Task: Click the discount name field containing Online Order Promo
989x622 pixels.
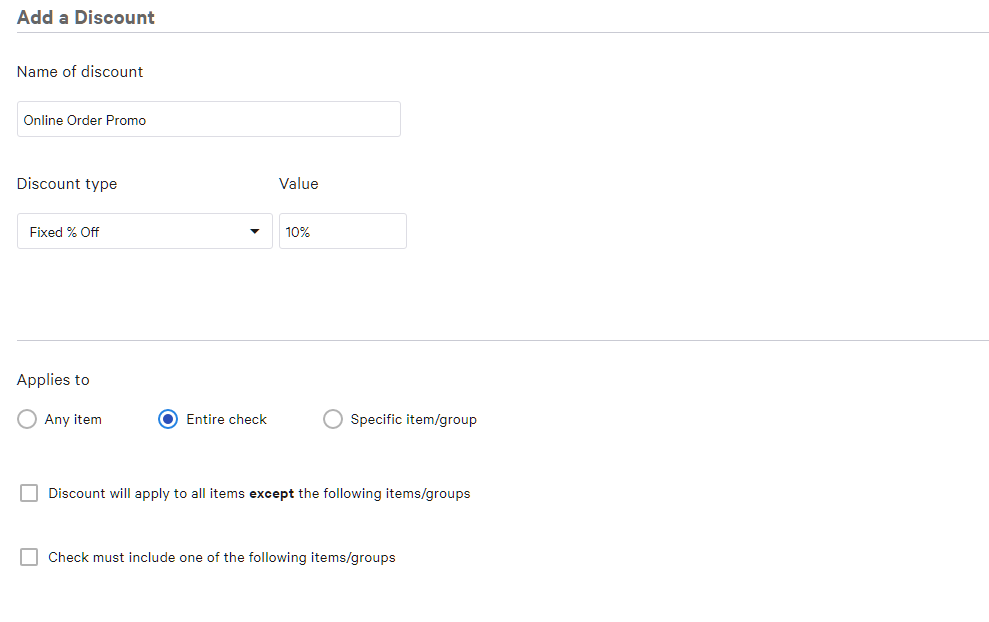Action: click(x=209, y=119)
